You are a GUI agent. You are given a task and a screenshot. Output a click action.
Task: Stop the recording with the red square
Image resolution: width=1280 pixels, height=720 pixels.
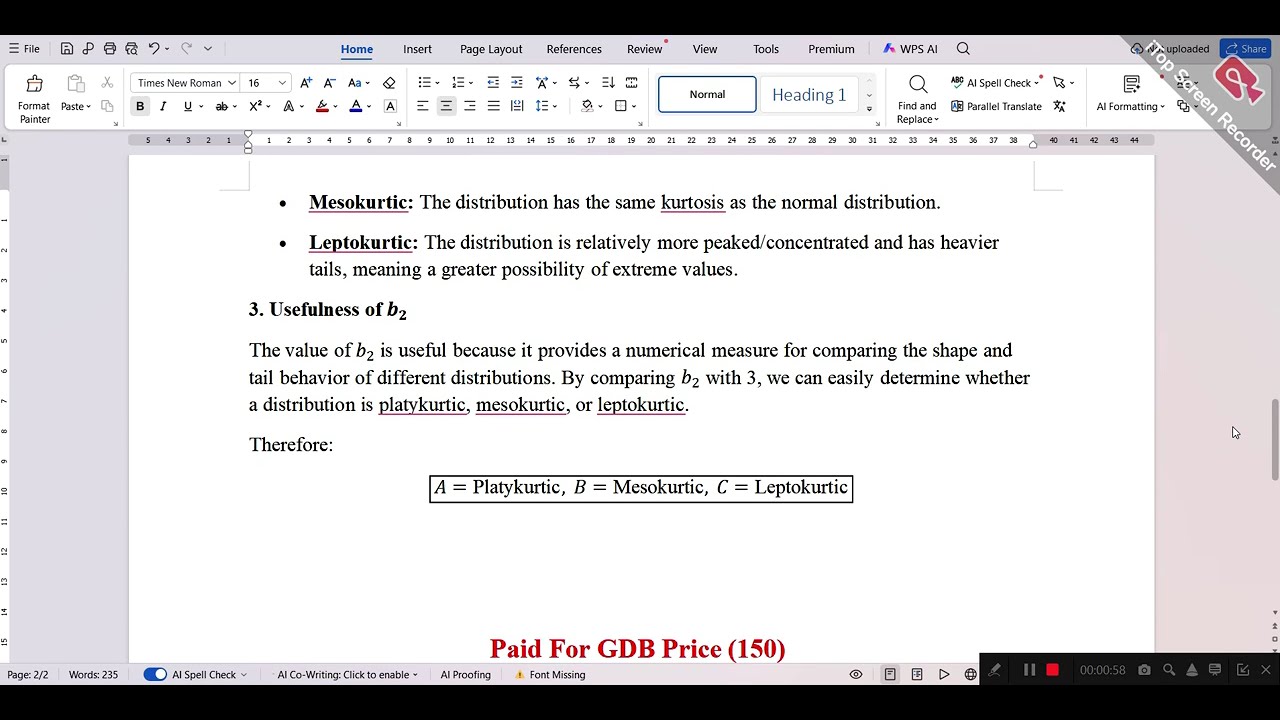click(1052, 670)
